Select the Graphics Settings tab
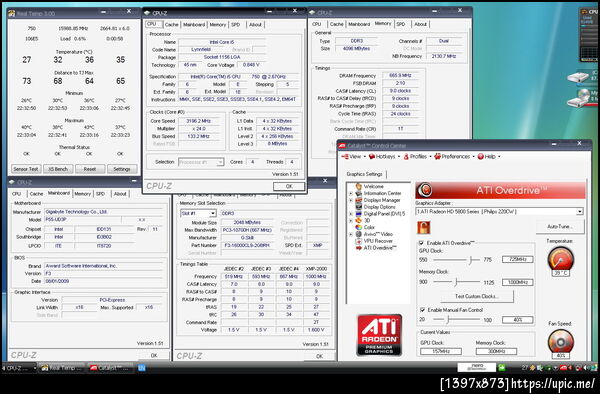 coord(364,174)
